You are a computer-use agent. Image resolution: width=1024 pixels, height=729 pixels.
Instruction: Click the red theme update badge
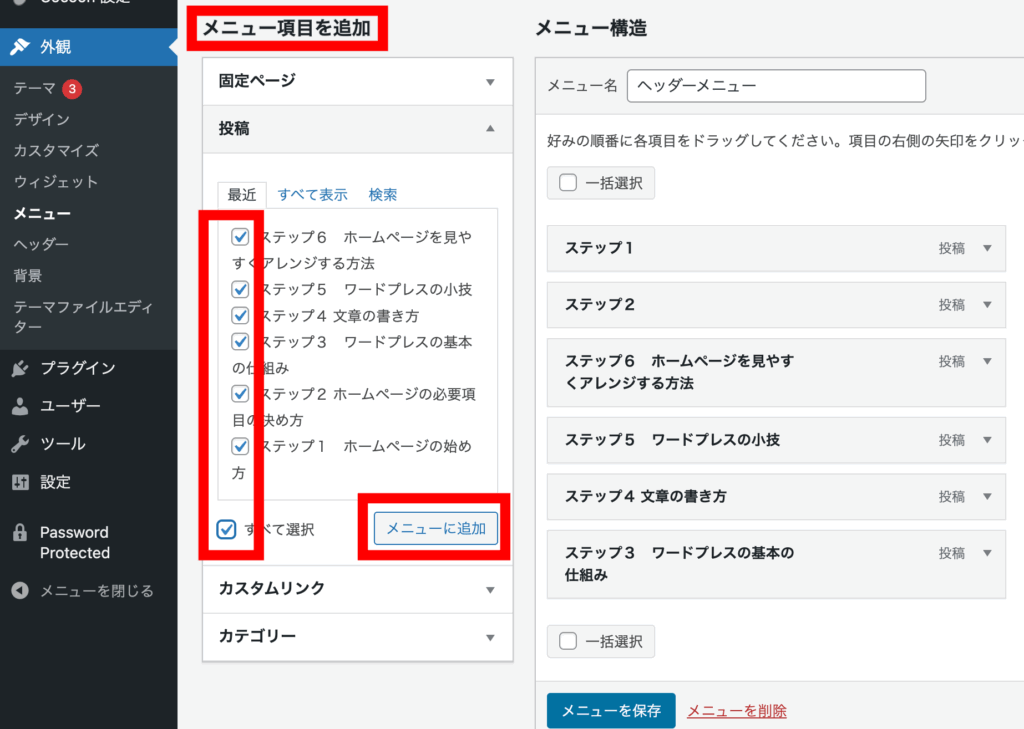[71, 89]
